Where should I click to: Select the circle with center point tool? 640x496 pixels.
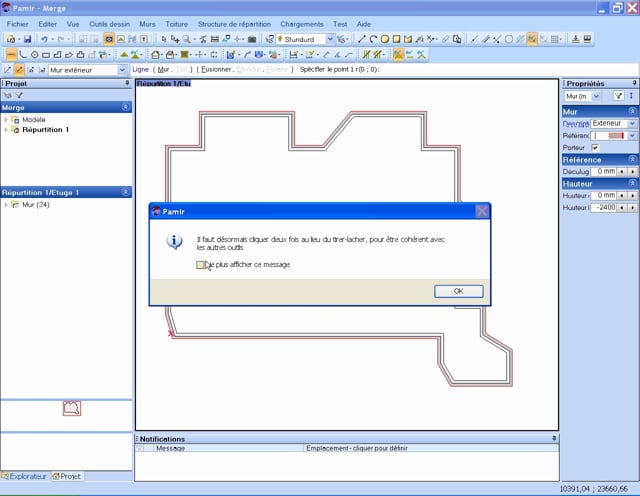click(x=35, y=54)
